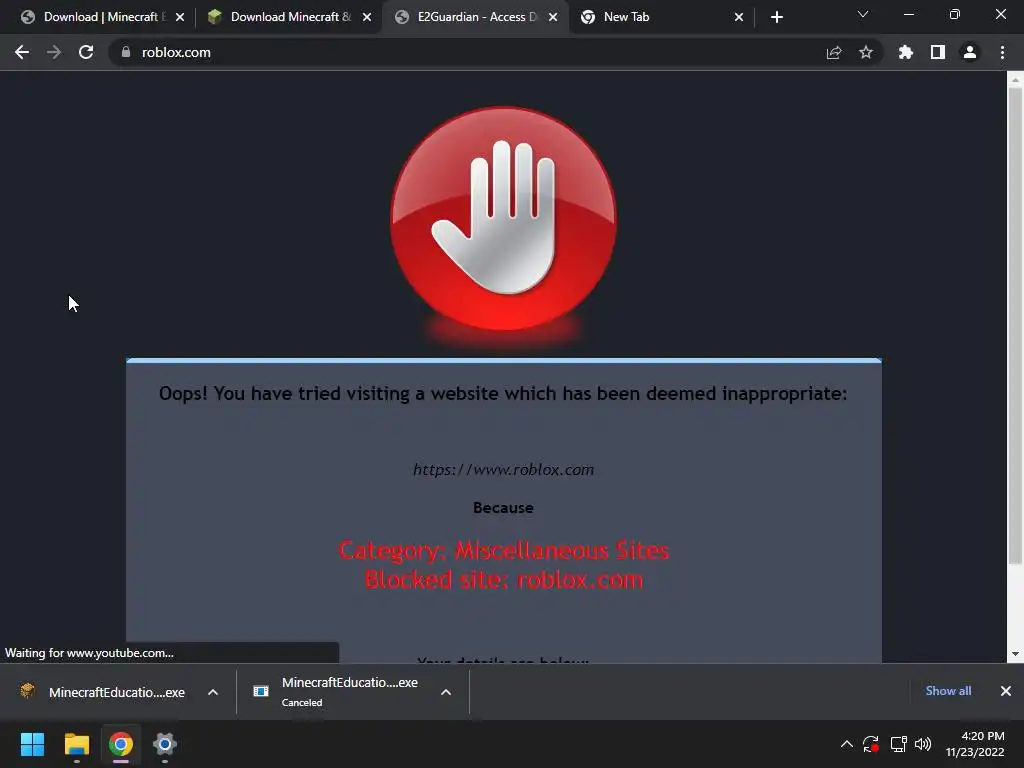The width and height of the screenshot is (1024, 768).
Task: Bookmark this tab with the star icon
Action: point(866,52)
